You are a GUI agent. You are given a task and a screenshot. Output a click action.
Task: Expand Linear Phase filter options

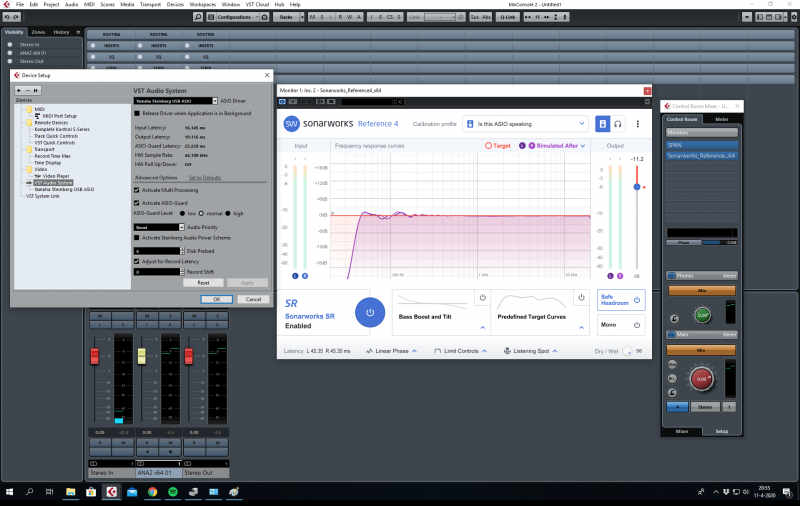click(x=391, y=351)
